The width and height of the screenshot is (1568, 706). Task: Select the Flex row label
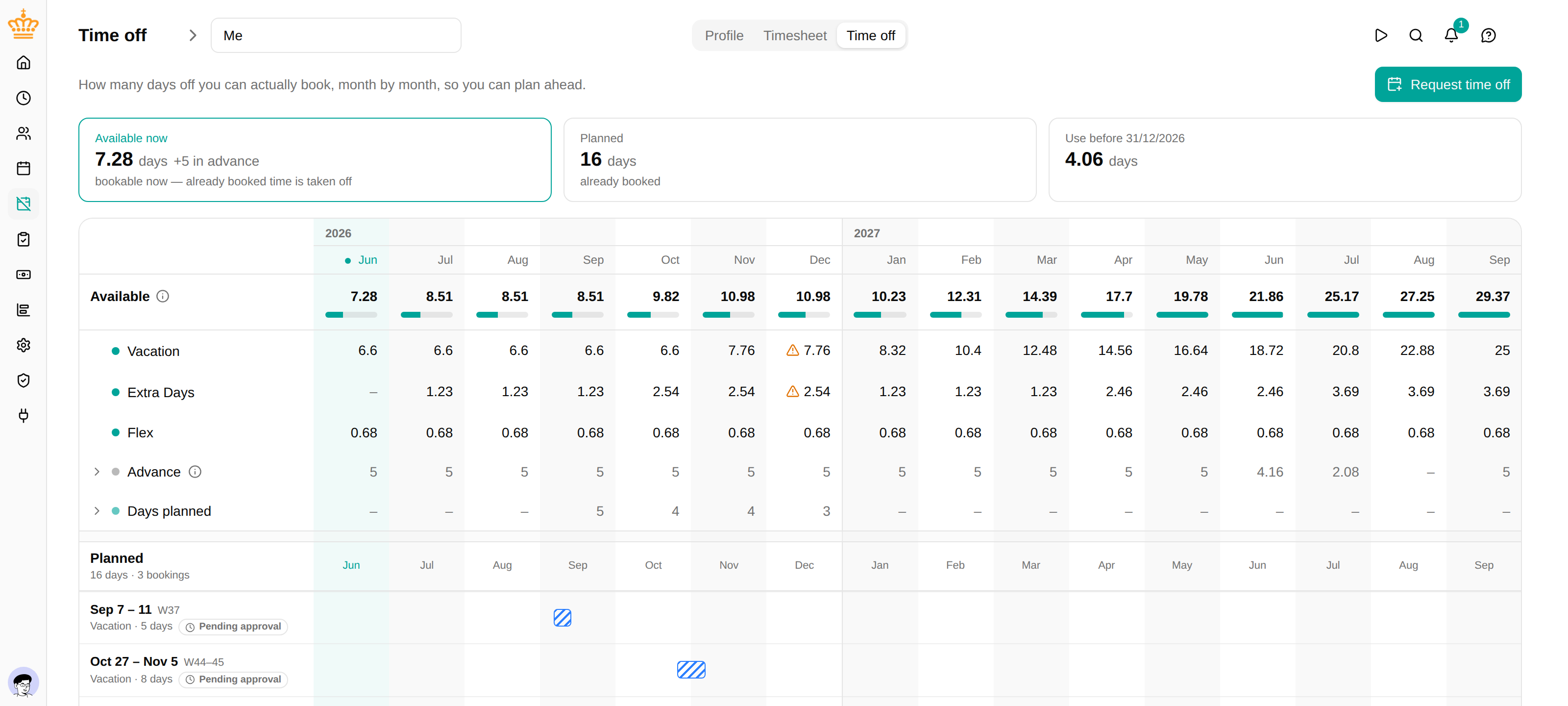click(x=140, y=433)
